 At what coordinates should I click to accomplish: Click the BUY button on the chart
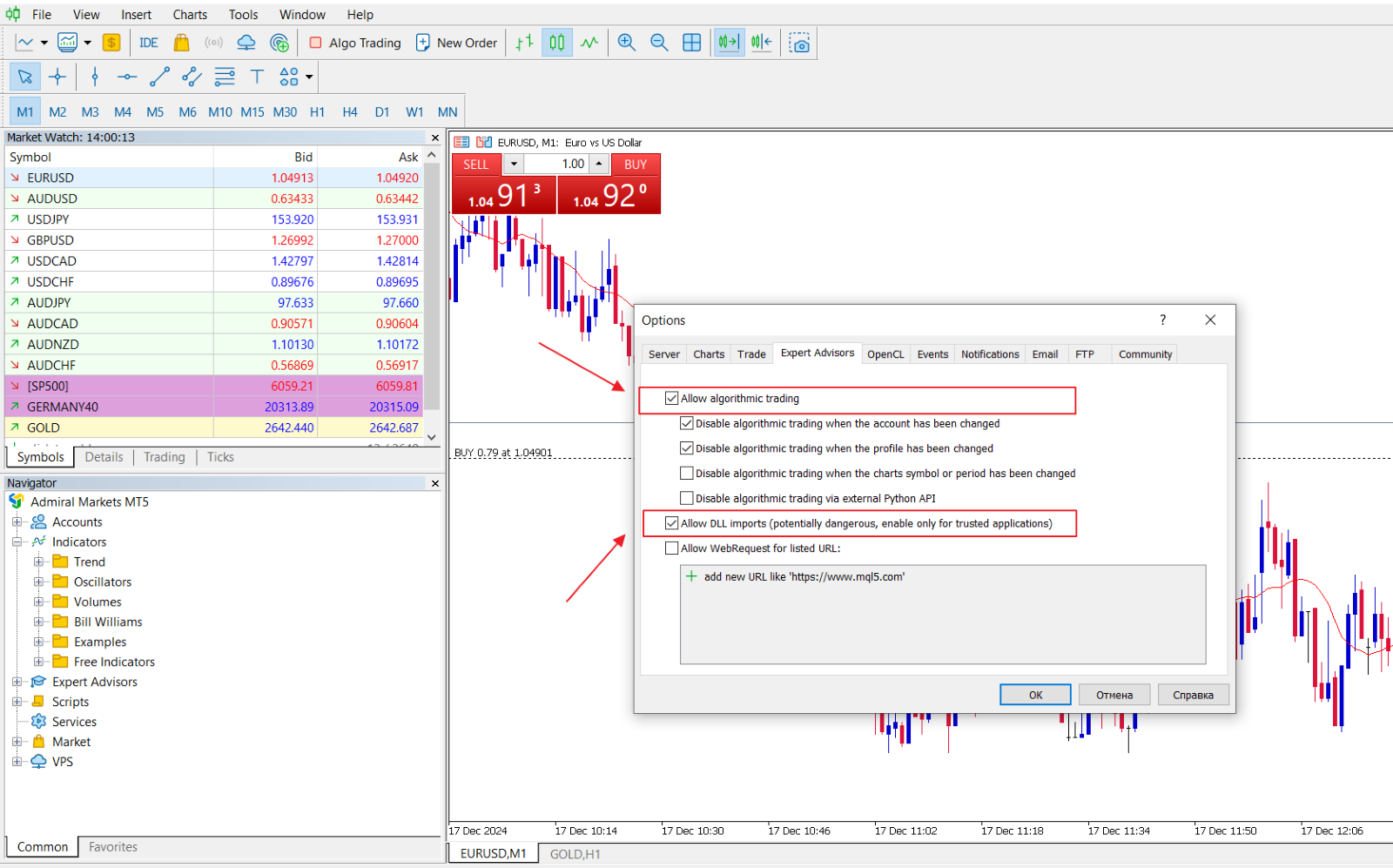click(x=636, y=165)
